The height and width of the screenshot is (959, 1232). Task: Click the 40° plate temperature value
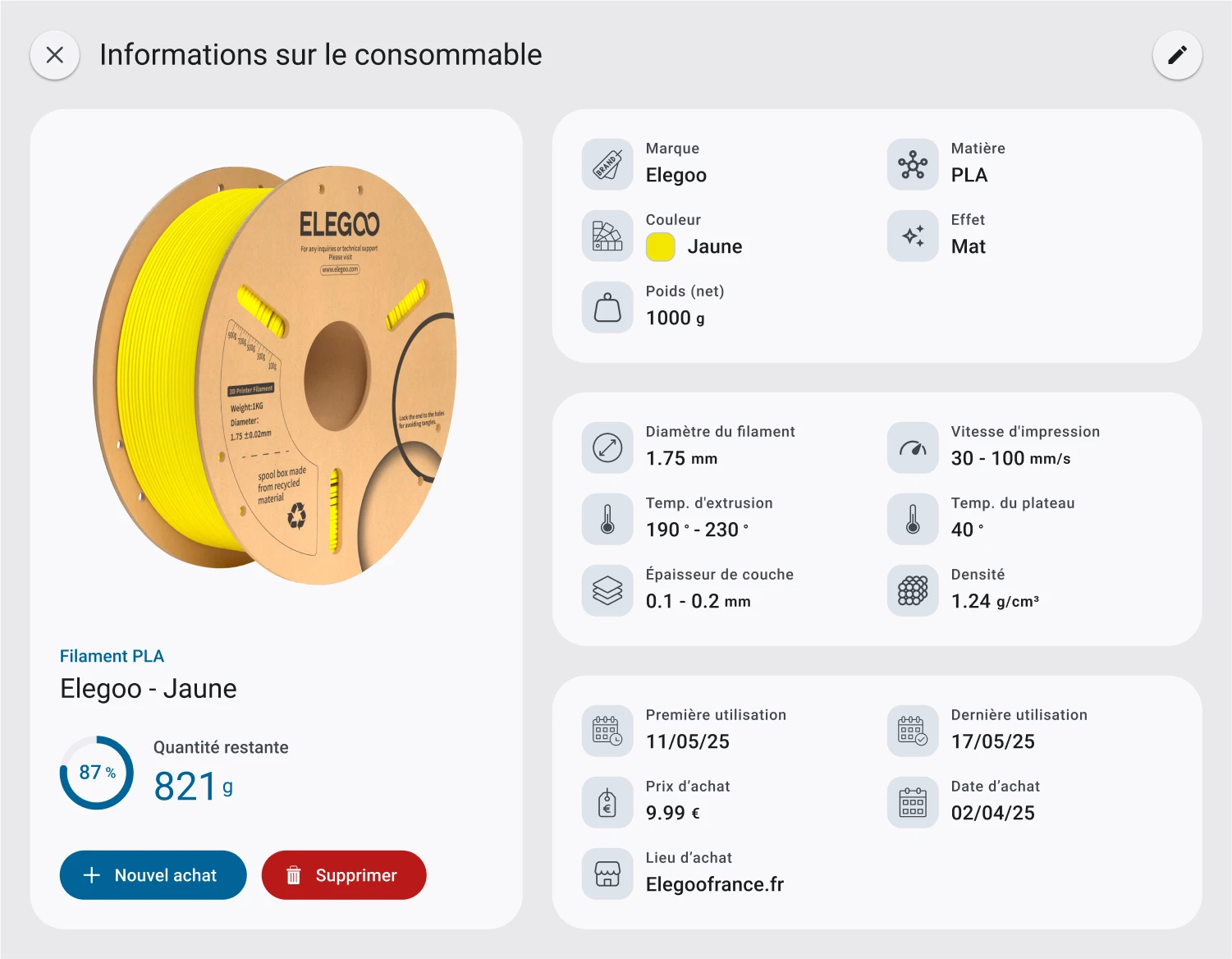(968, 530)
